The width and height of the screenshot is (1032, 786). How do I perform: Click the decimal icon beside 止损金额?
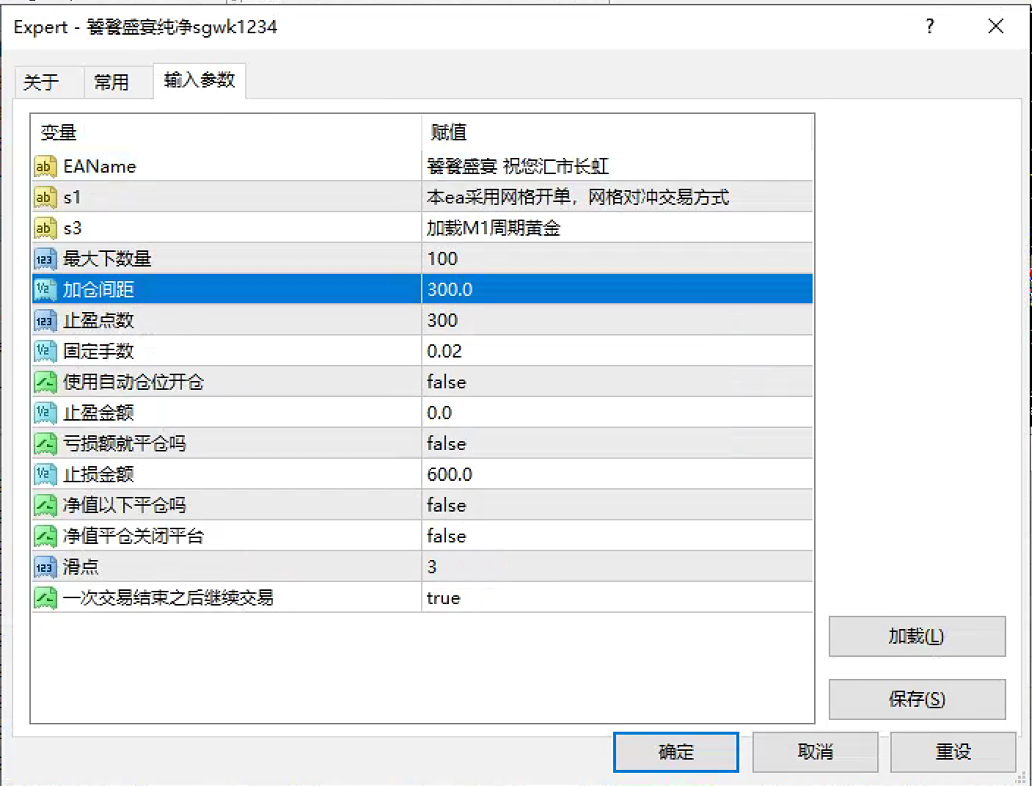tap(46, 474)
